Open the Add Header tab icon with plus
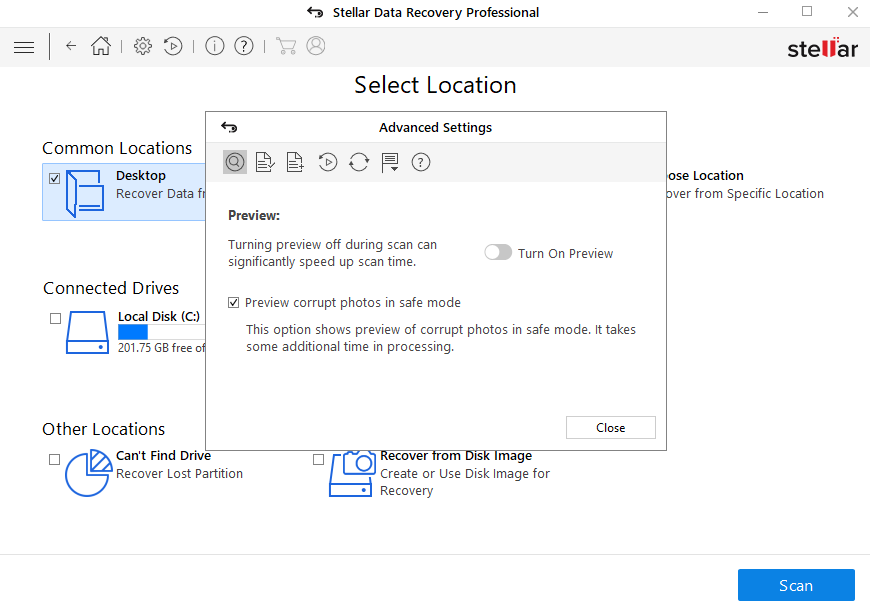 [x=295, y=162]
